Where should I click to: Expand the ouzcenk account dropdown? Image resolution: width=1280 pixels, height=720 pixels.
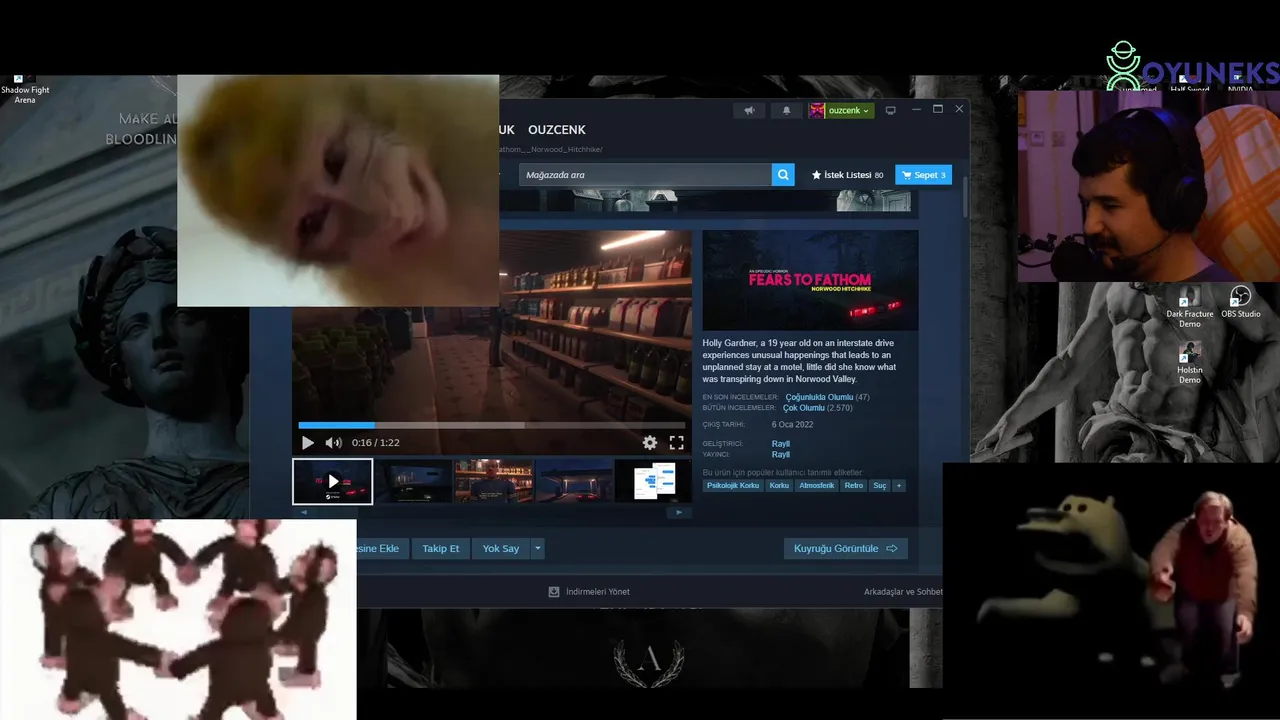click(x=850, y=111)
